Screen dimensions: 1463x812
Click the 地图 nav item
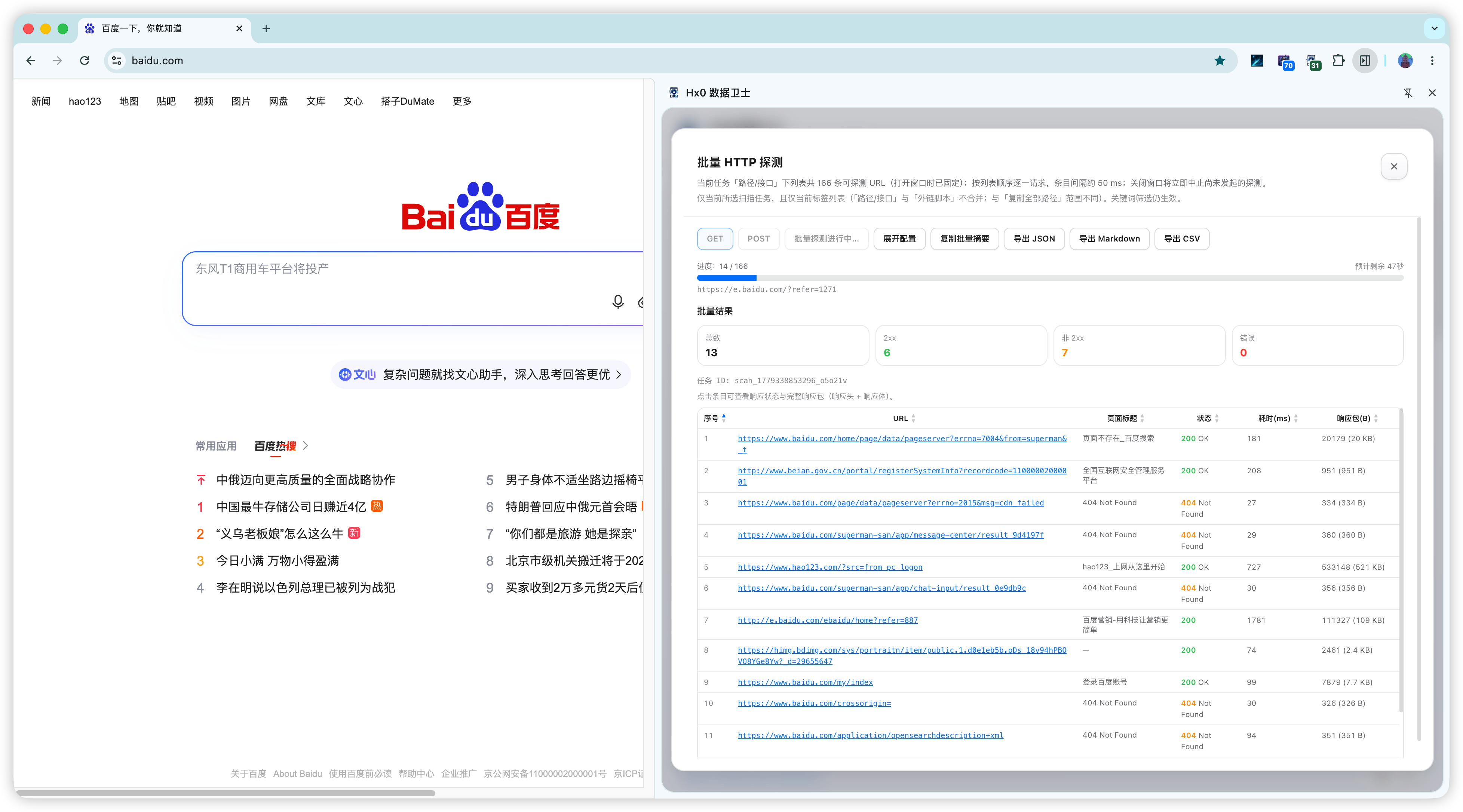pos(129,101)
